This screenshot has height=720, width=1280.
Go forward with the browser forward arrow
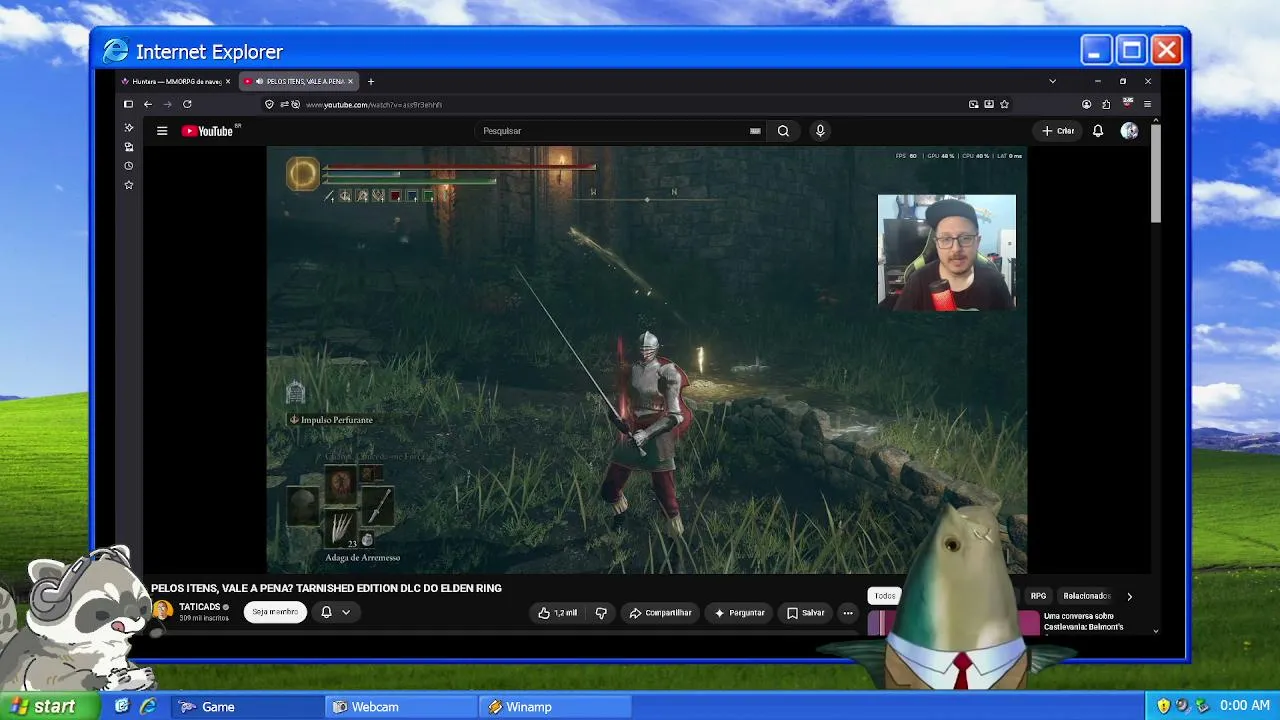(167, 104)
